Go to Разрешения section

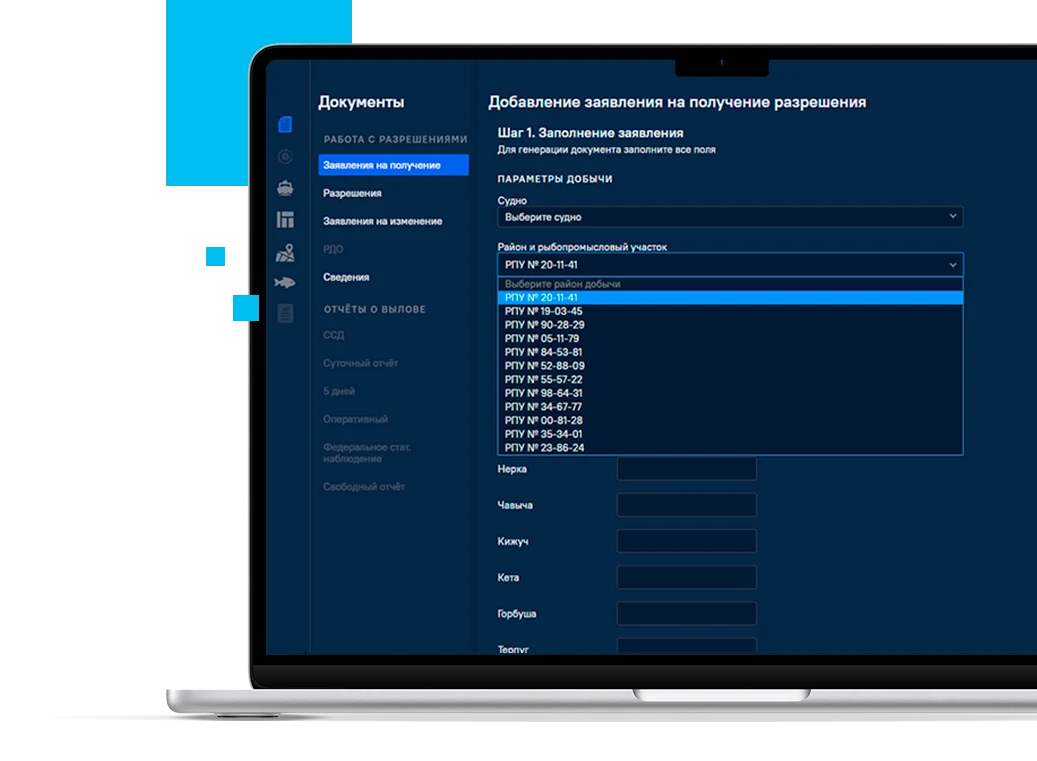point(352,193)
